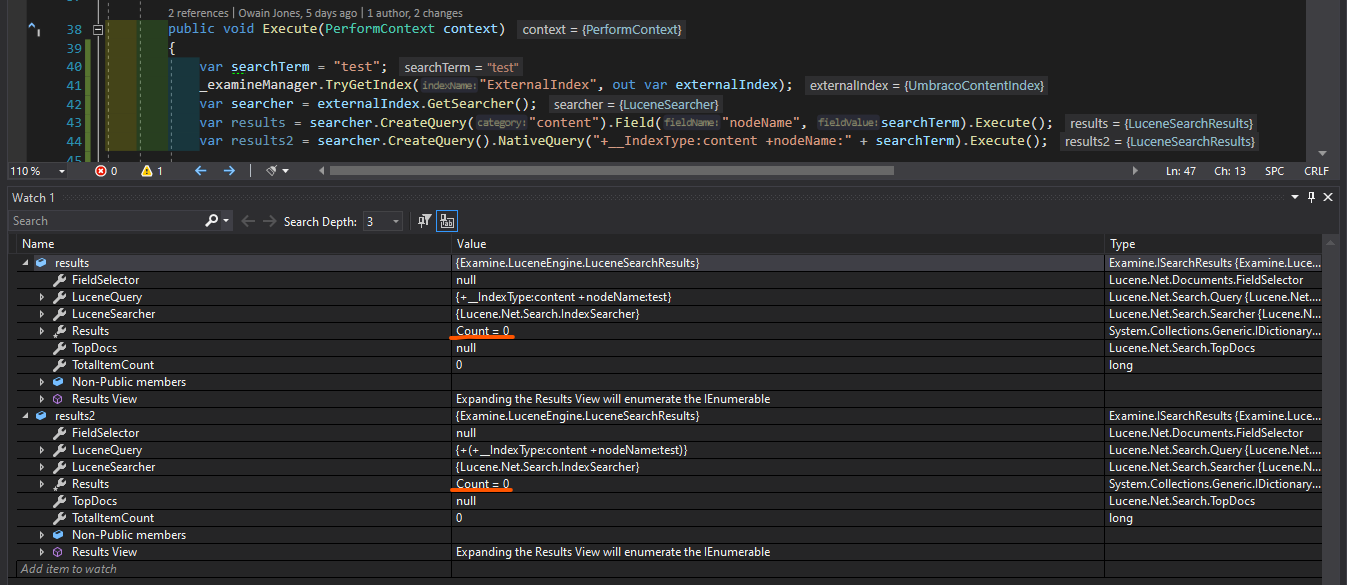Toggle the column display icon in Watch toolbar
Screen dimensions: 1347x585
(446, 221)
